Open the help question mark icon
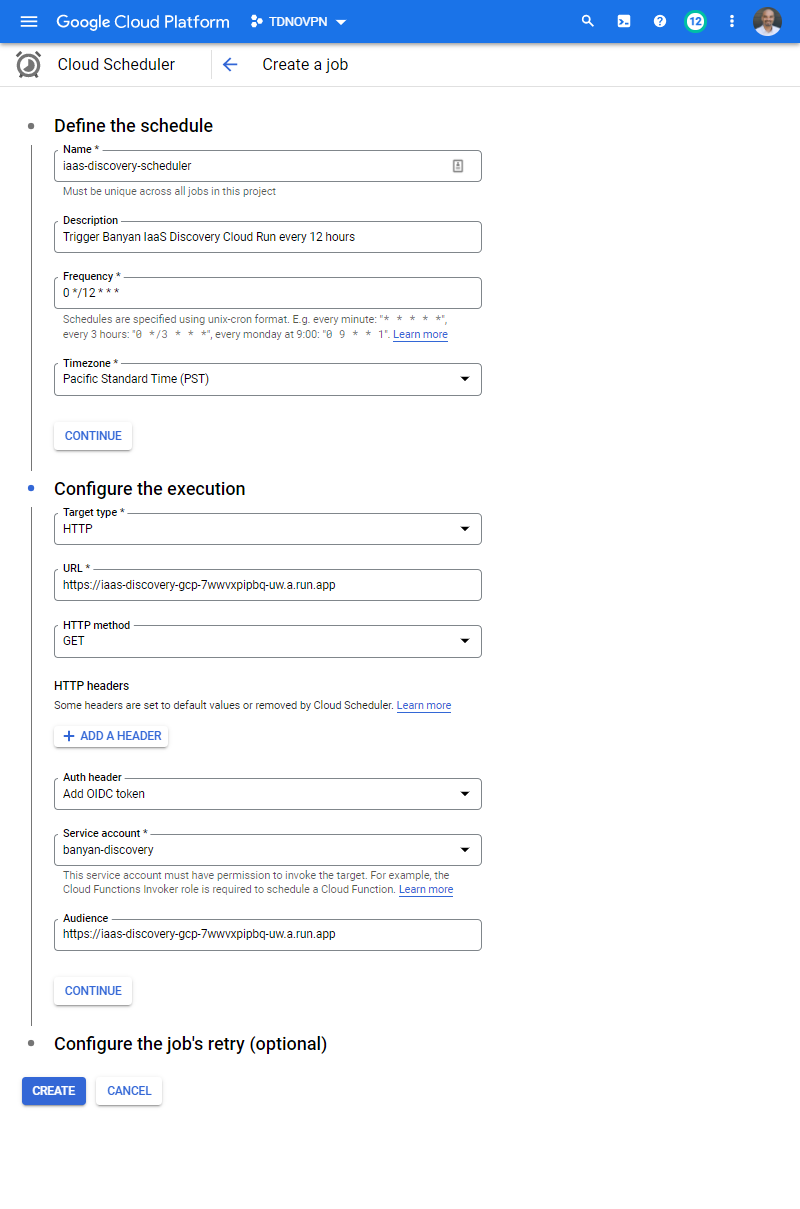Image resolution: width=800 pixels, height=1209 pixels. [660, 21]
